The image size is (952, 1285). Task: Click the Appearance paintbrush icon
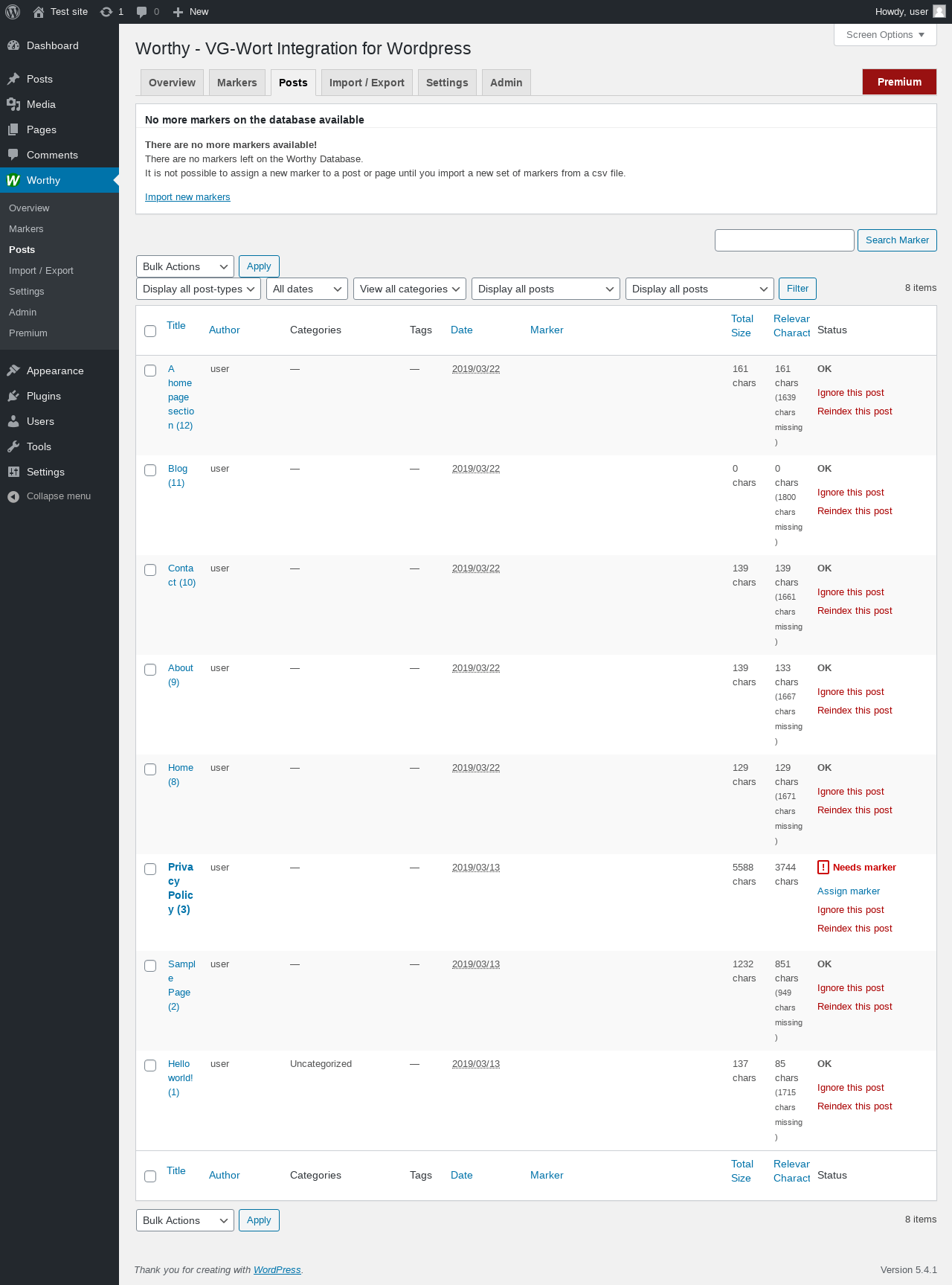[x=13, y=371]
